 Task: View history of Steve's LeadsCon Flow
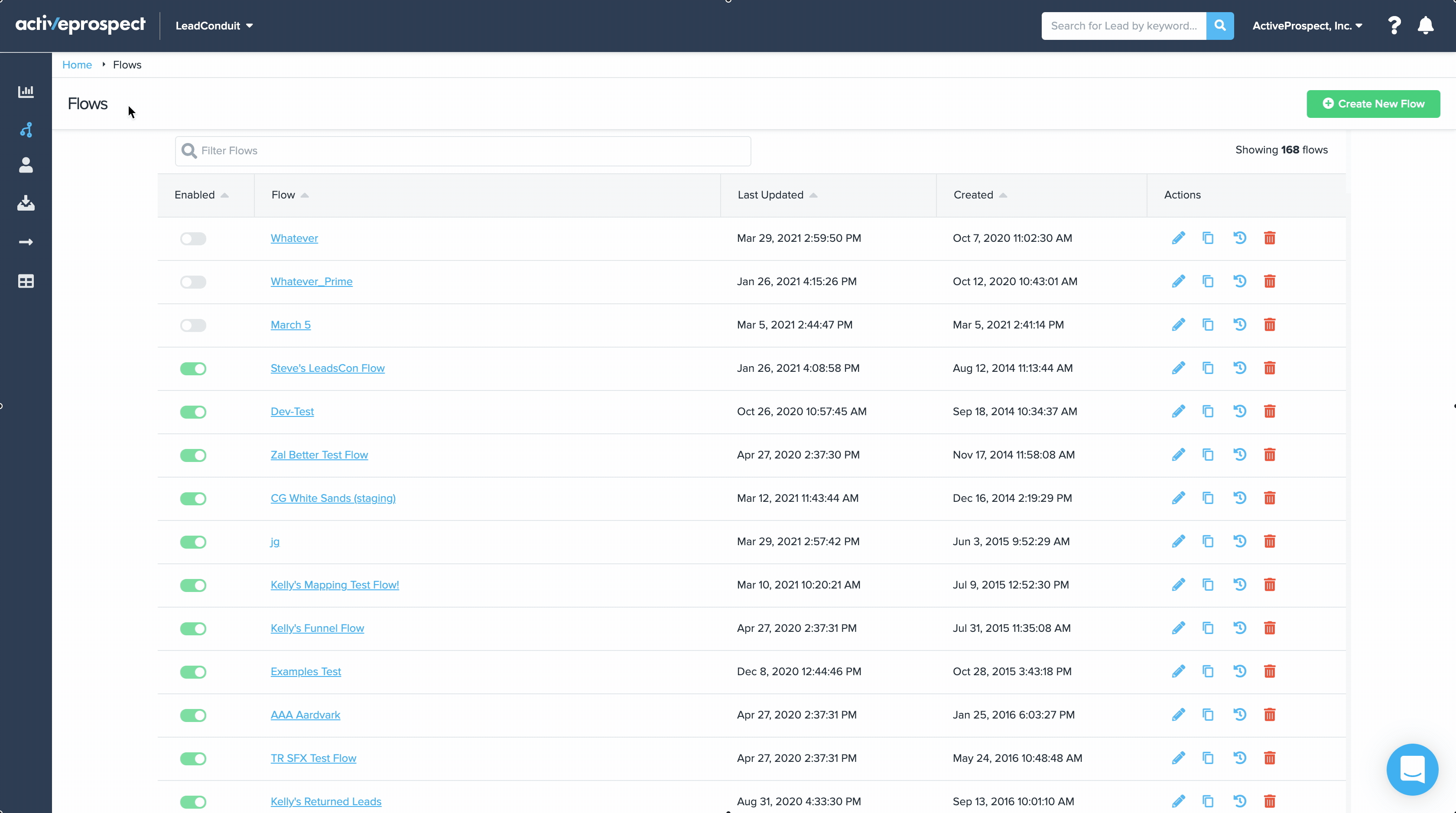[x=1239, y=367]
